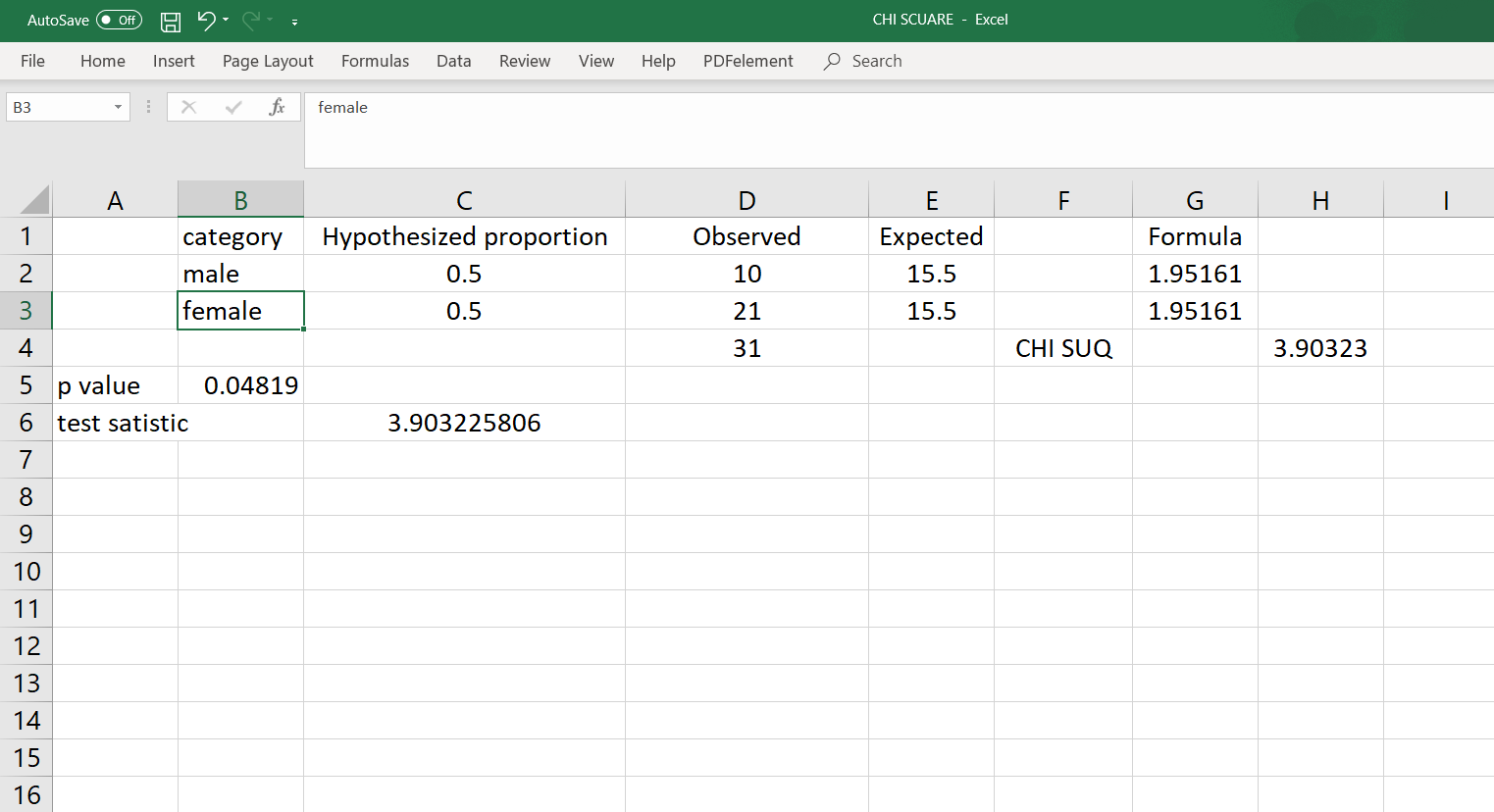Click the Cancel entry X icon

189,107
